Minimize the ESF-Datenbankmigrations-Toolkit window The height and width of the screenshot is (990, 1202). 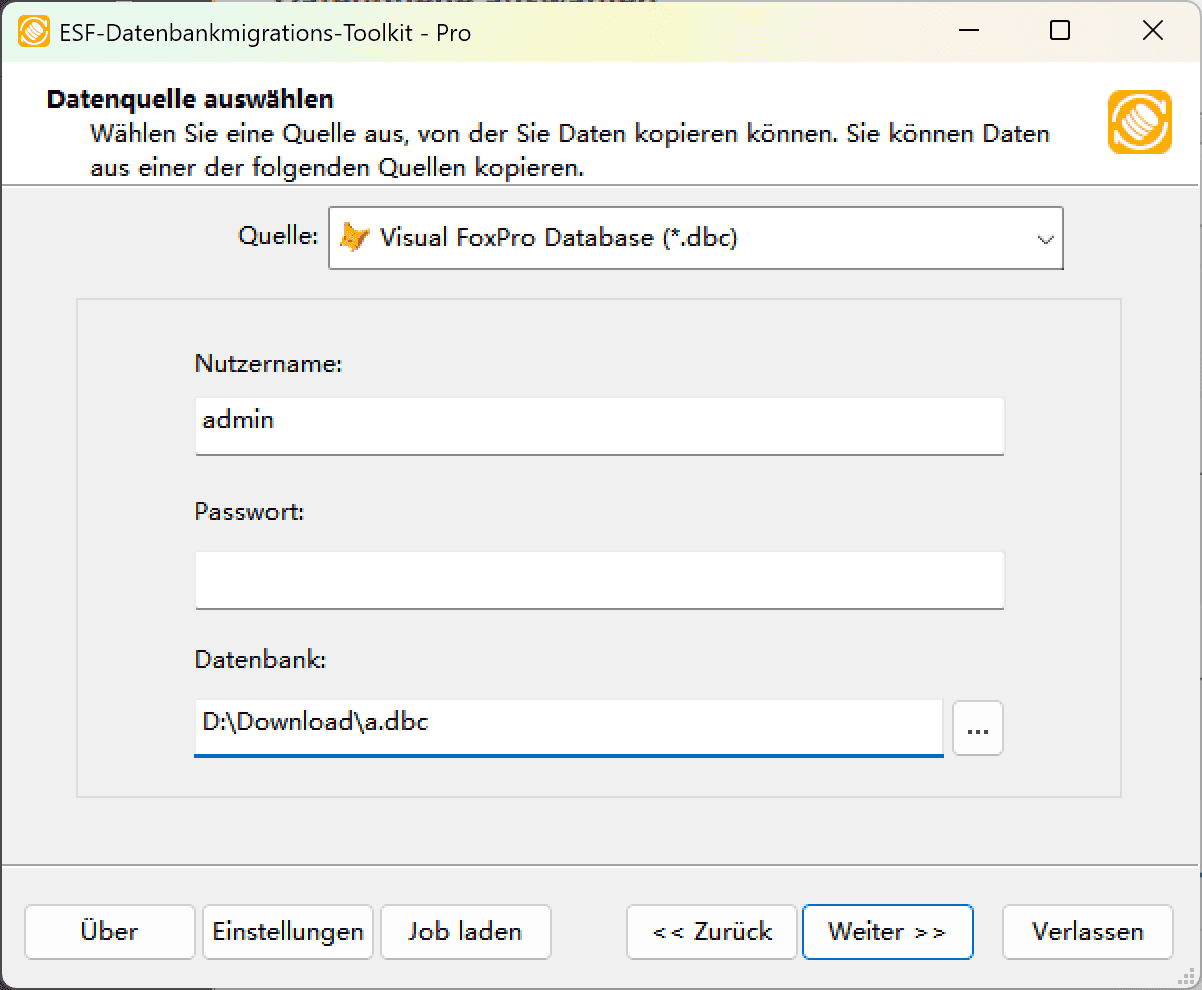(x=968, y=31)
